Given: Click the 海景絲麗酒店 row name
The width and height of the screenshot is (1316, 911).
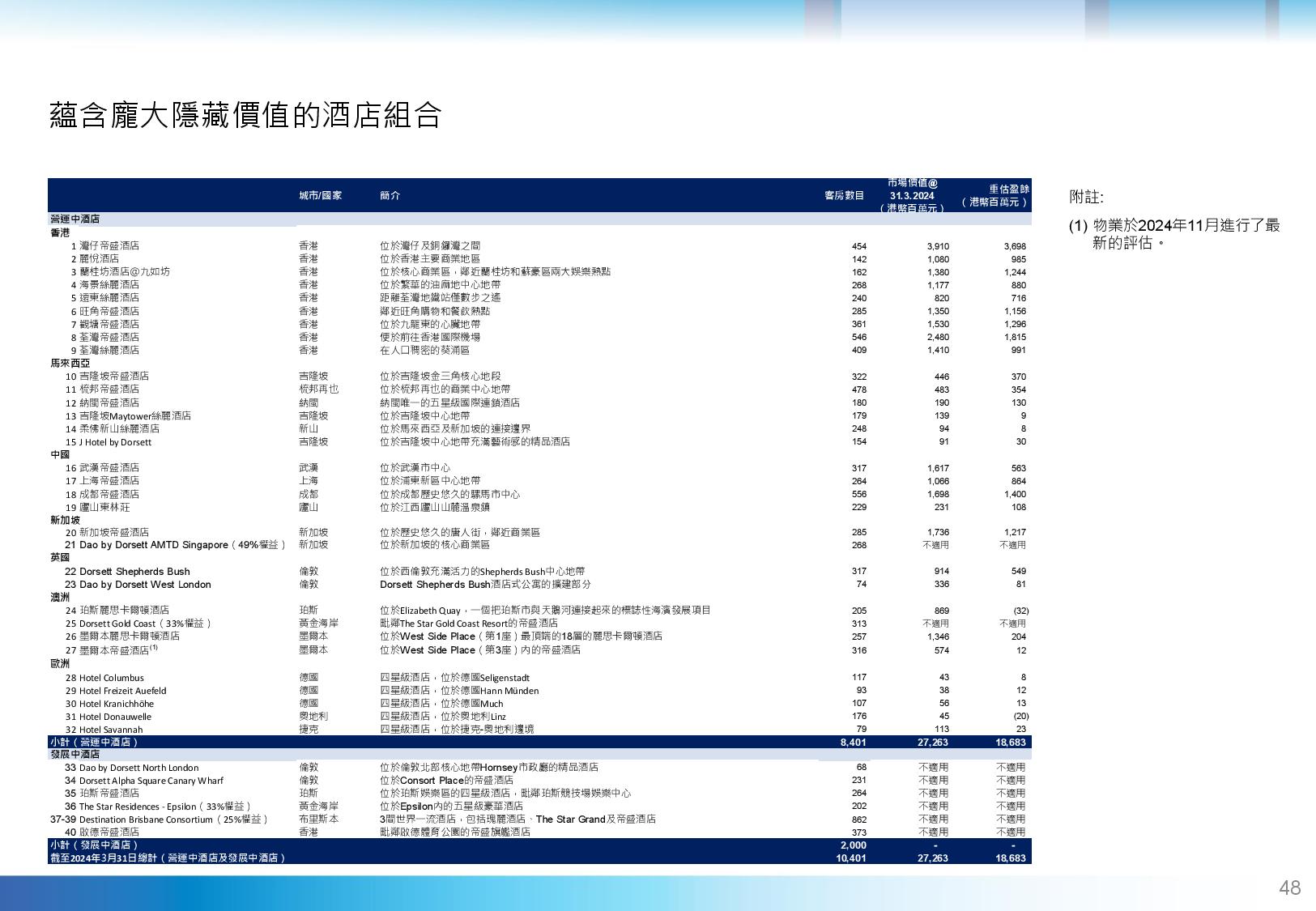Looking at the screenshot, I should pos(109,284).
